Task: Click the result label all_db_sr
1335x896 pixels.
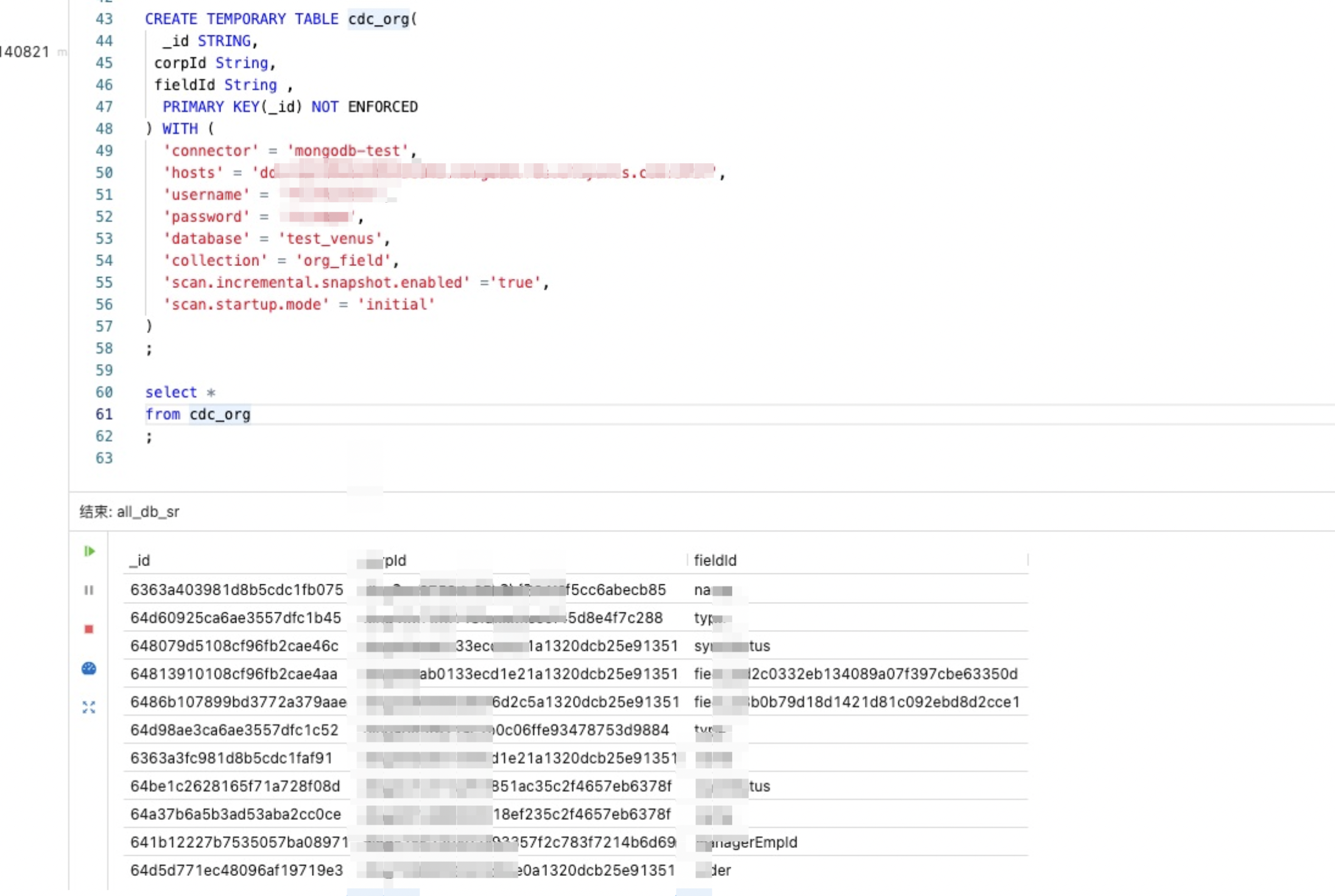Action: coord(148,512)
